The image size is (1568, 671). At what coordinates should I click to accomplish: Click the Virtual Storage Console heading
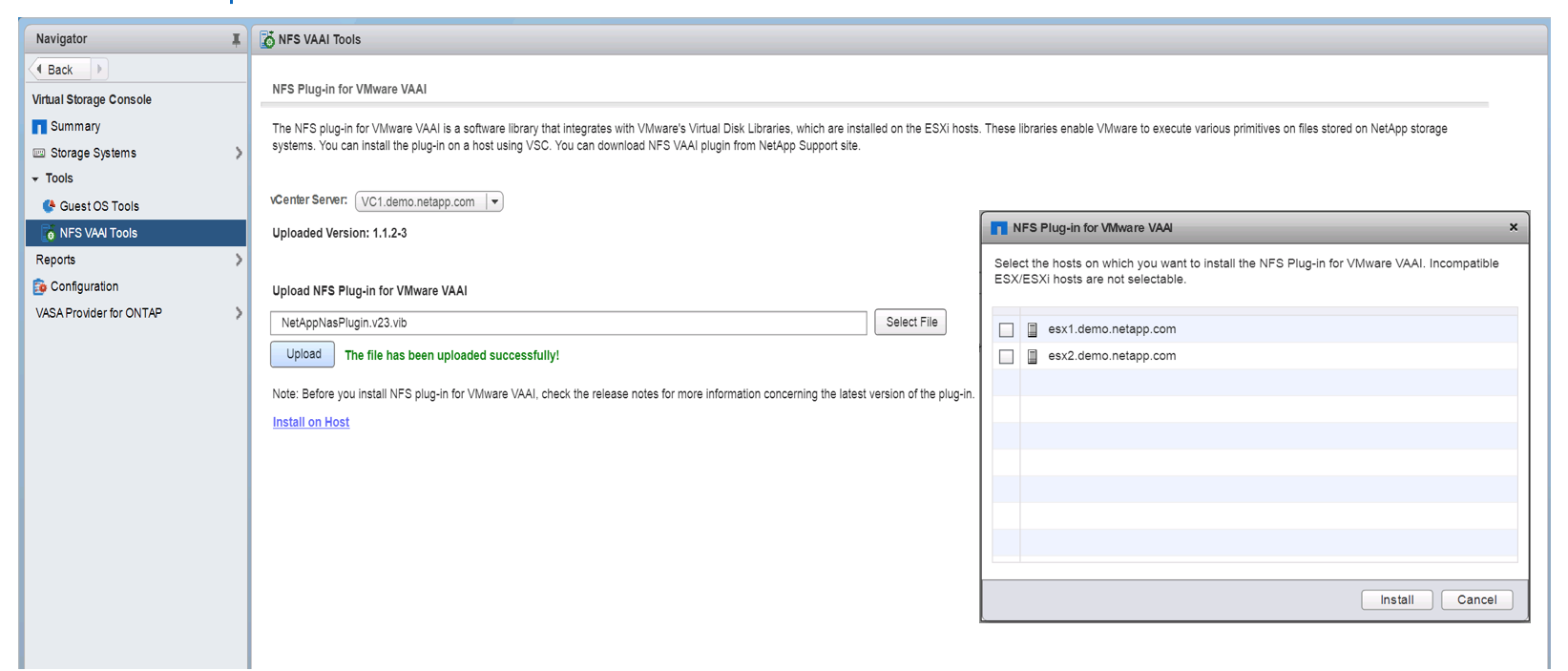coord(92,99)
